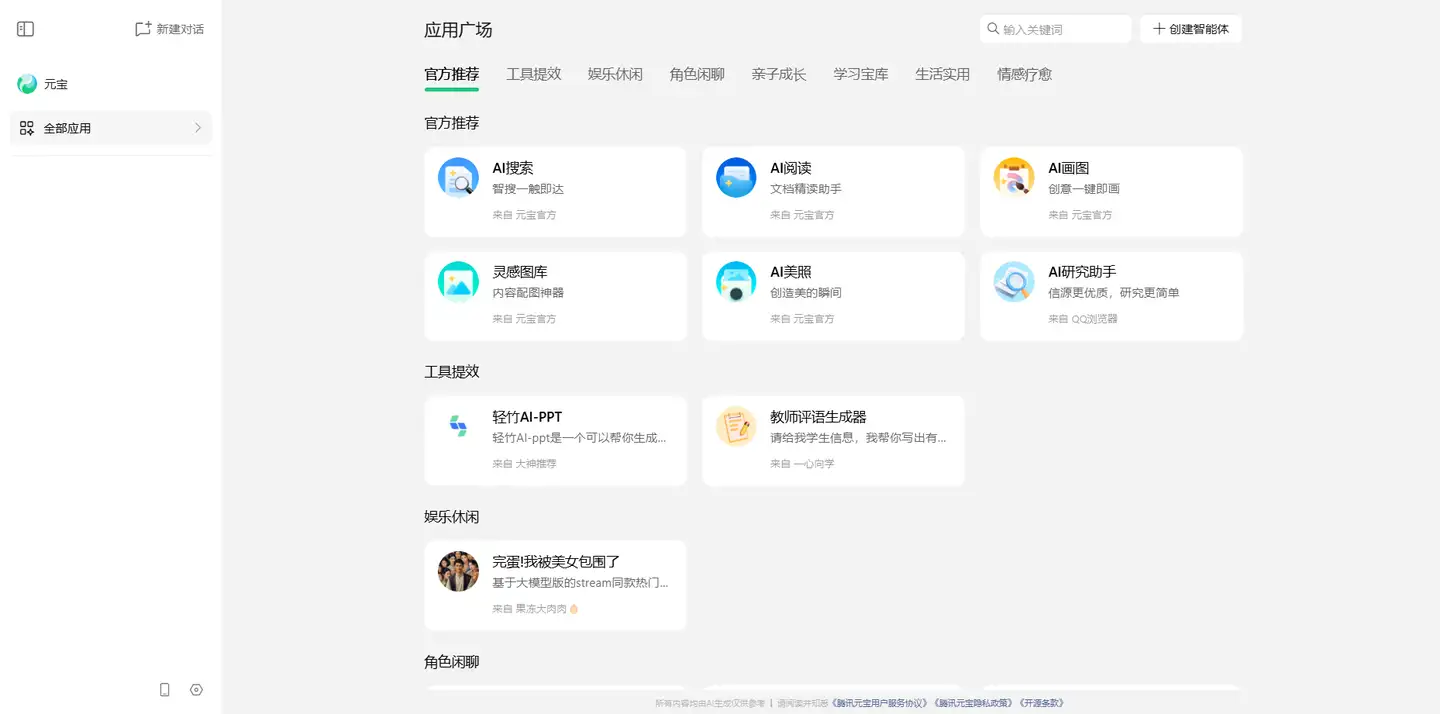This screenshot has width=1440, height=714.
Task: Click the 文档精读助手 description text
Action: pyautogui.click(x=806, y=189)
